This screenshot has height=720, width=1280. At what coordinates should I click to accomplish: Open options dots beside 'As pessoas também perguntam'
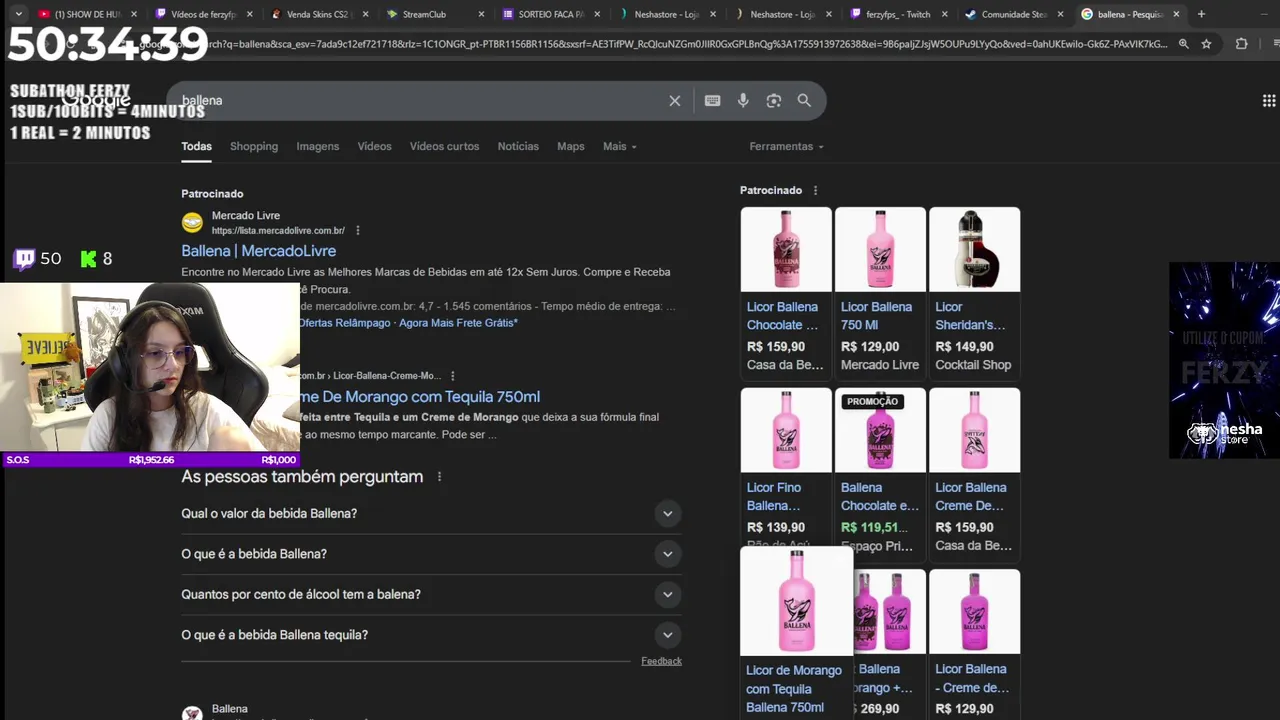point(439,477)
